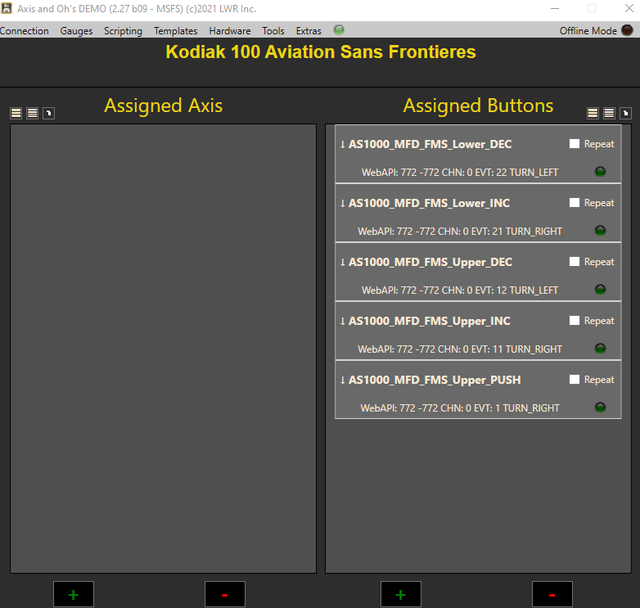Image resolution: width=640 pixels, height=608 pixels.
Task: Click the Axis and Oh's app icon in title bar
Action: [7, 8]
